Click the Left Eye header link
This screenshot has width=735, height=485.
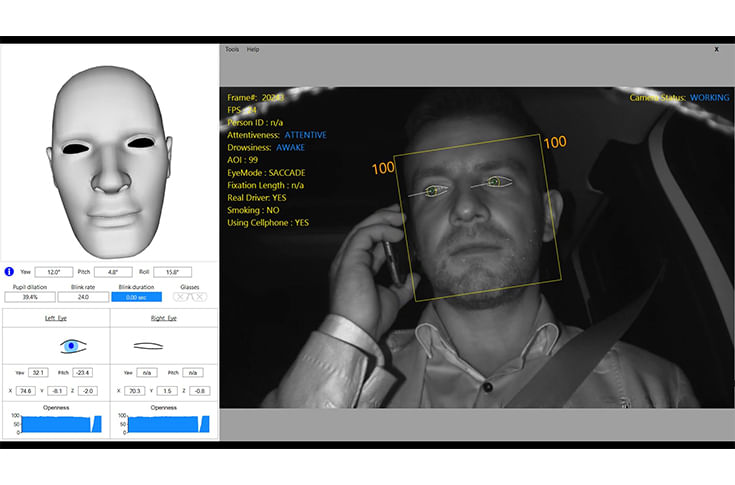[x=55, y=318]
